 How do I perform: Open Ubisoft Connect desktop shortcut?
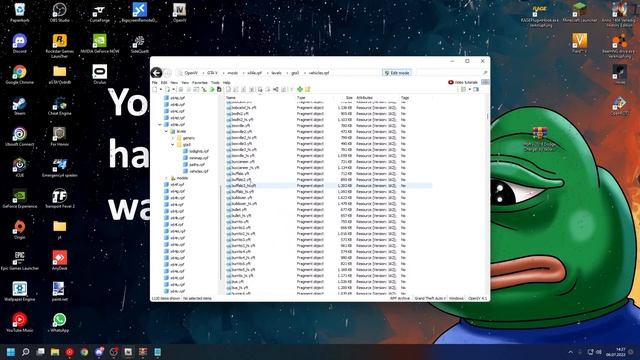click(19, 137)
